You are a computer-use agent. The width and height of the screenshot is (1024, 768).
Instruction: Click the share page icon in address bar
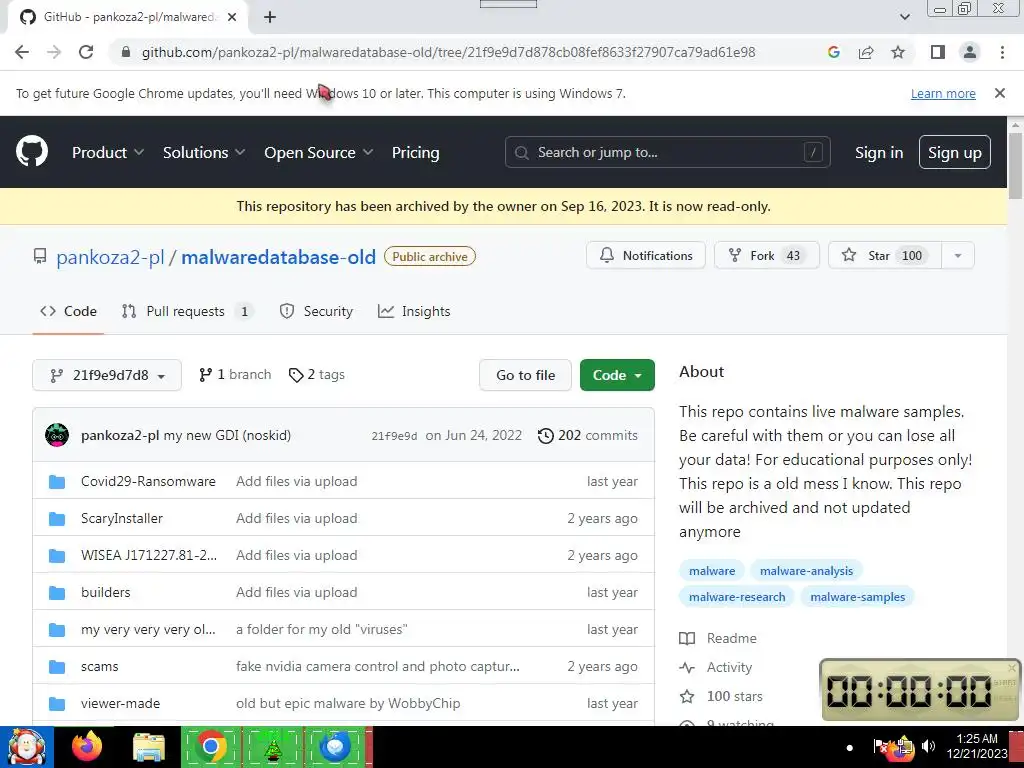[x=866, y=52]
